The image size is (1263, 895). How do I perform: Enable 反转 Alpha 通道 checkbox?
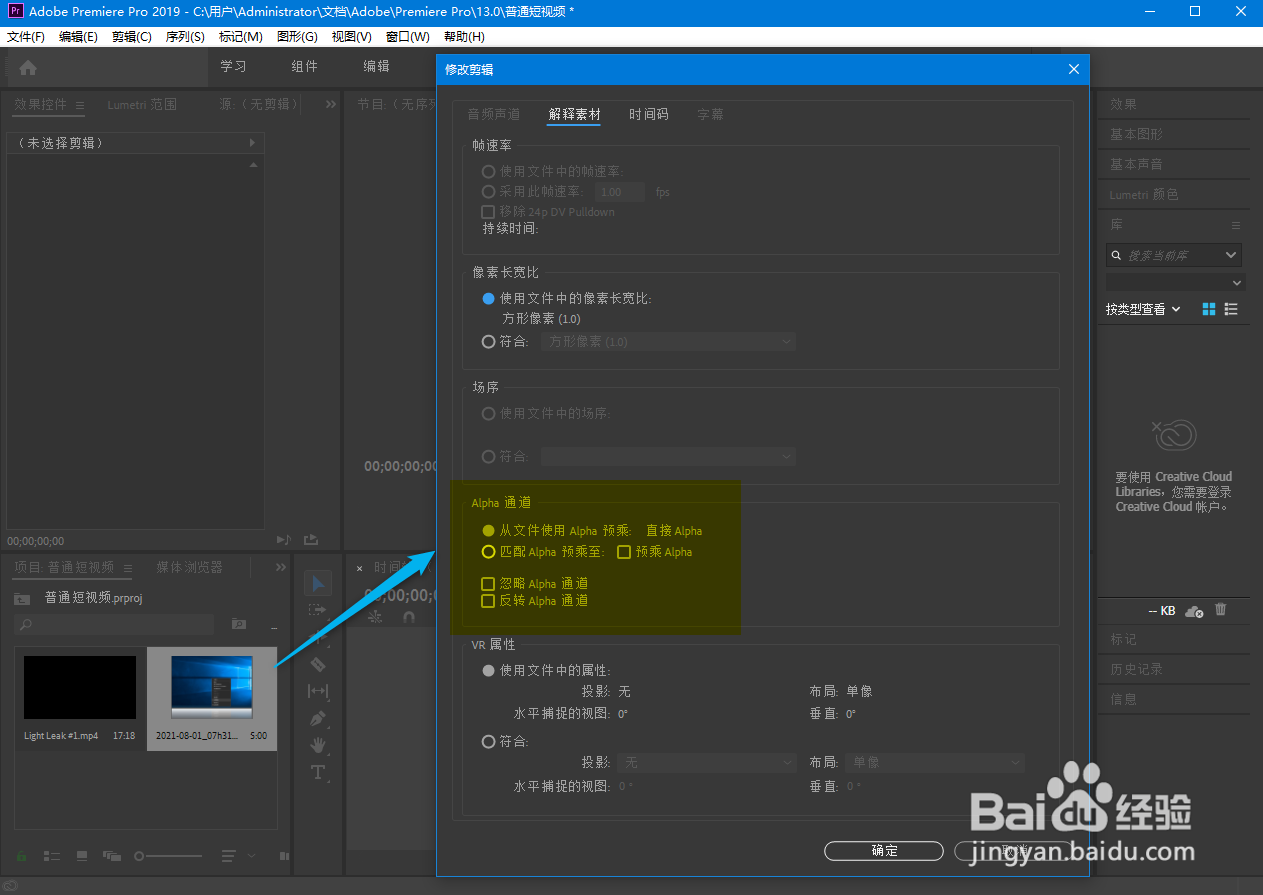489,601
